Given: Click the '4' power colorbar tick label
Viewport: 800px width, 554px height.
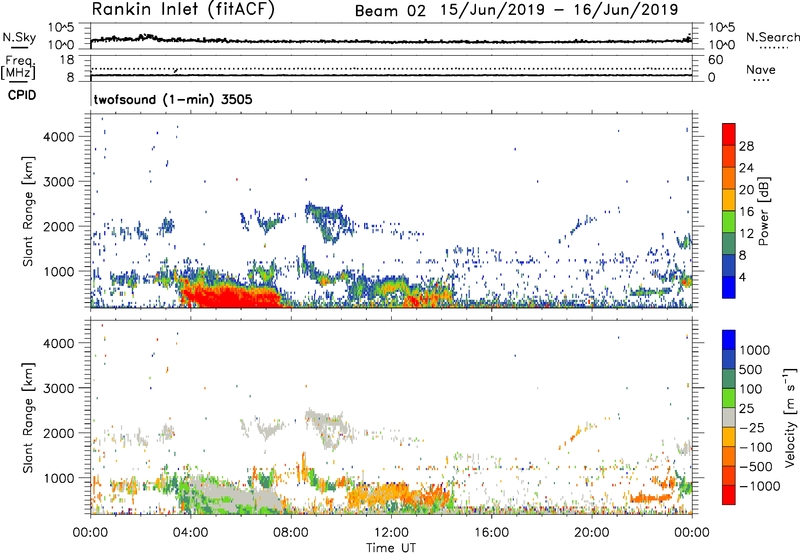Looking at the screenshot, I should [743, 278].
